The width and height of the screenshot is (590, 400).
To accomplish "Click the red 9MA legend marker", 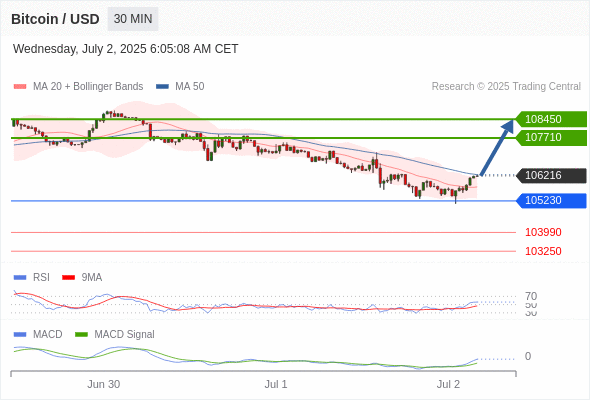I will tap(68, 277).
